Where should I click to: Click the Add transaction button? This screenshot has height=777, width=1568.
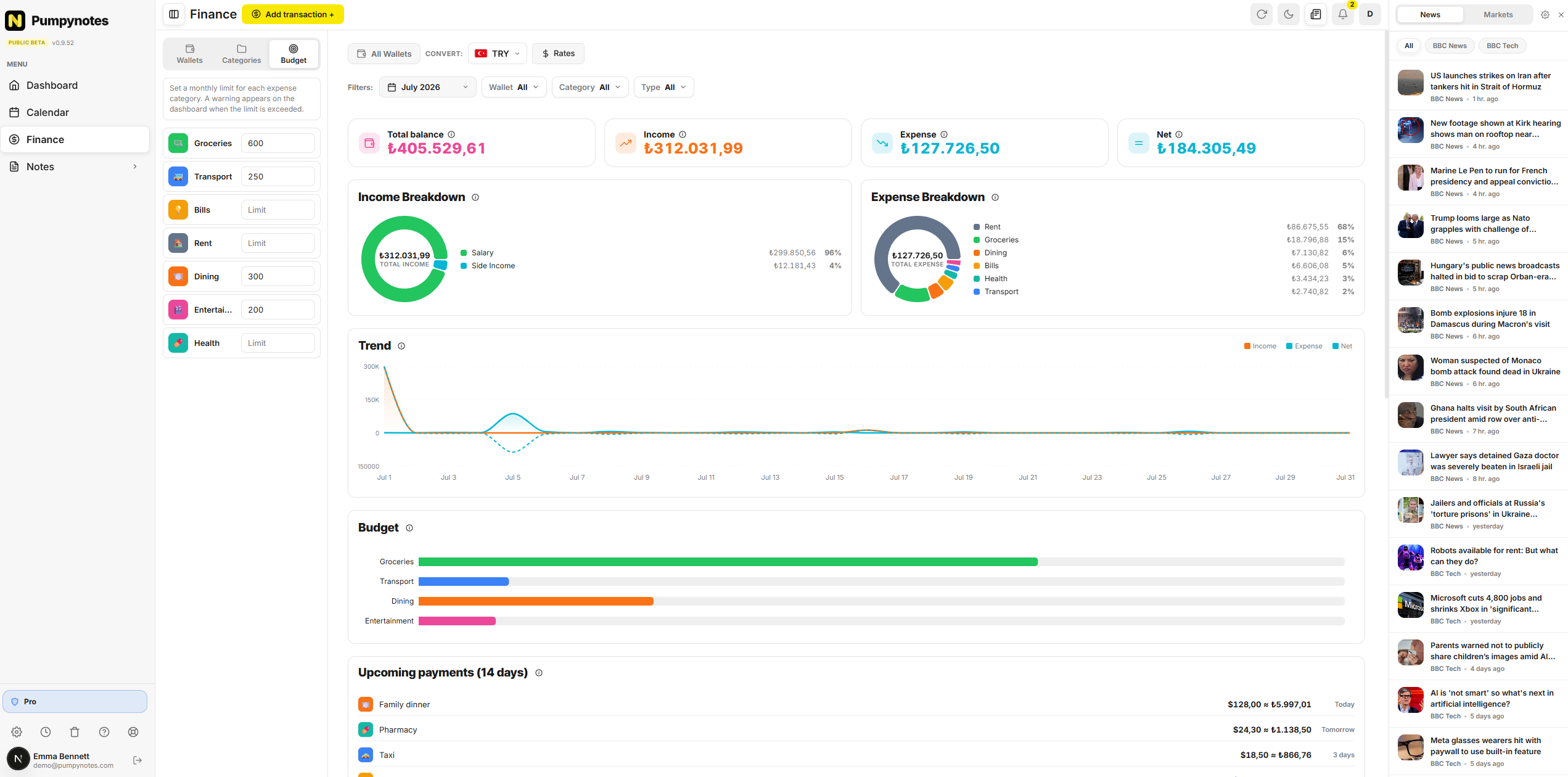point(293,14)
